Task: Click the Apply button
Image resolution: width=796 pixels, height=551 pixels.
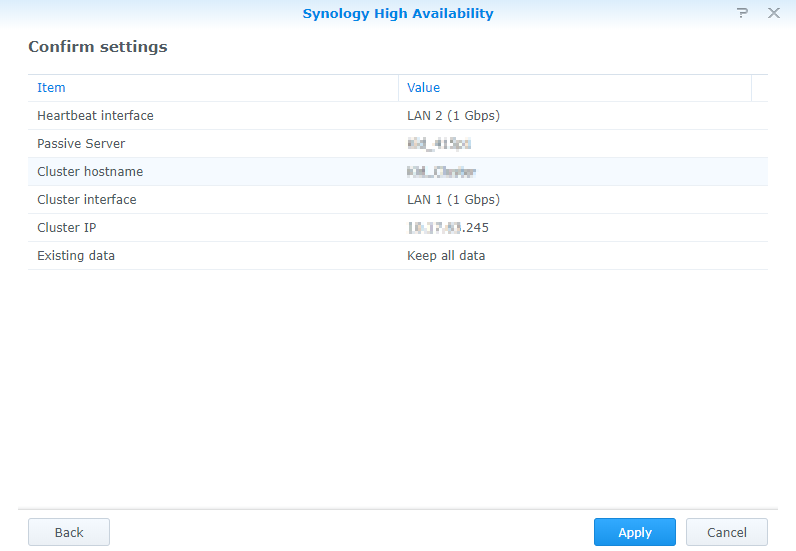Action: (635, 532)
